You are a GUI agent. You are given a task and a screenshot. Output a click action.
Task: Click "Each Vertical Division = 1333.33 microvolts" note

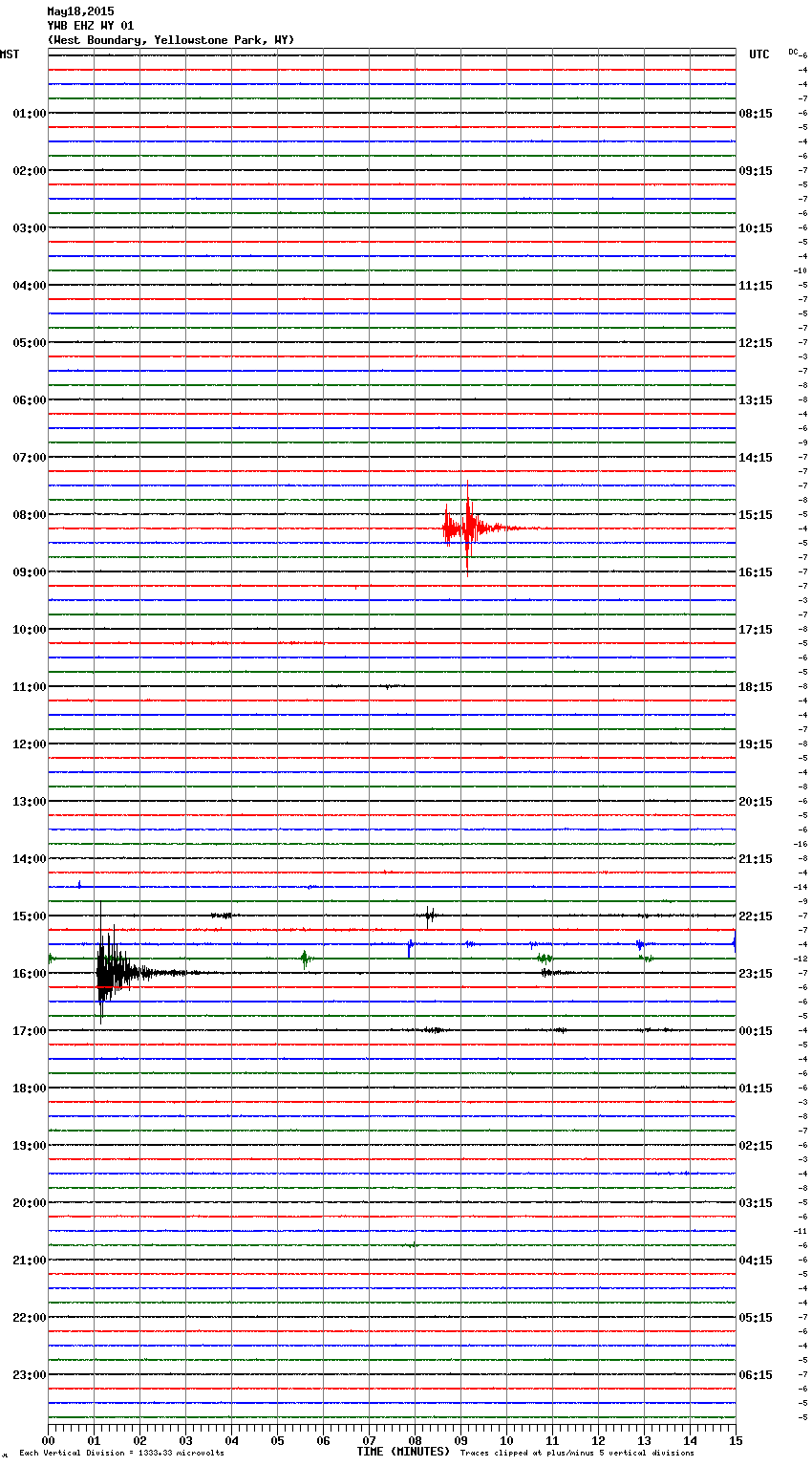click(121, 1453)
